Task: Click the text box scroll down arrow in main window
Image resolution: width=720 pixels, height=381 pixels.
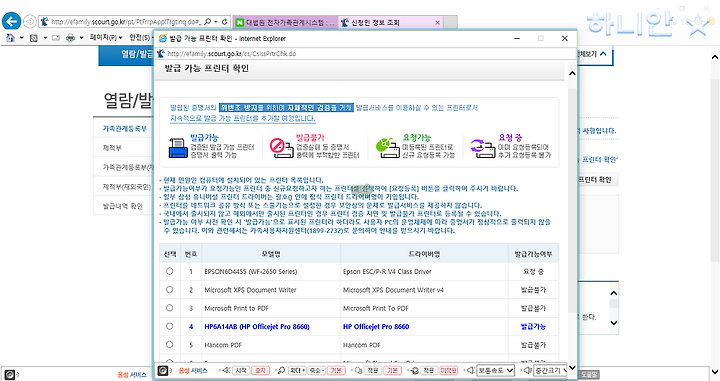Action: coord(613,323)
